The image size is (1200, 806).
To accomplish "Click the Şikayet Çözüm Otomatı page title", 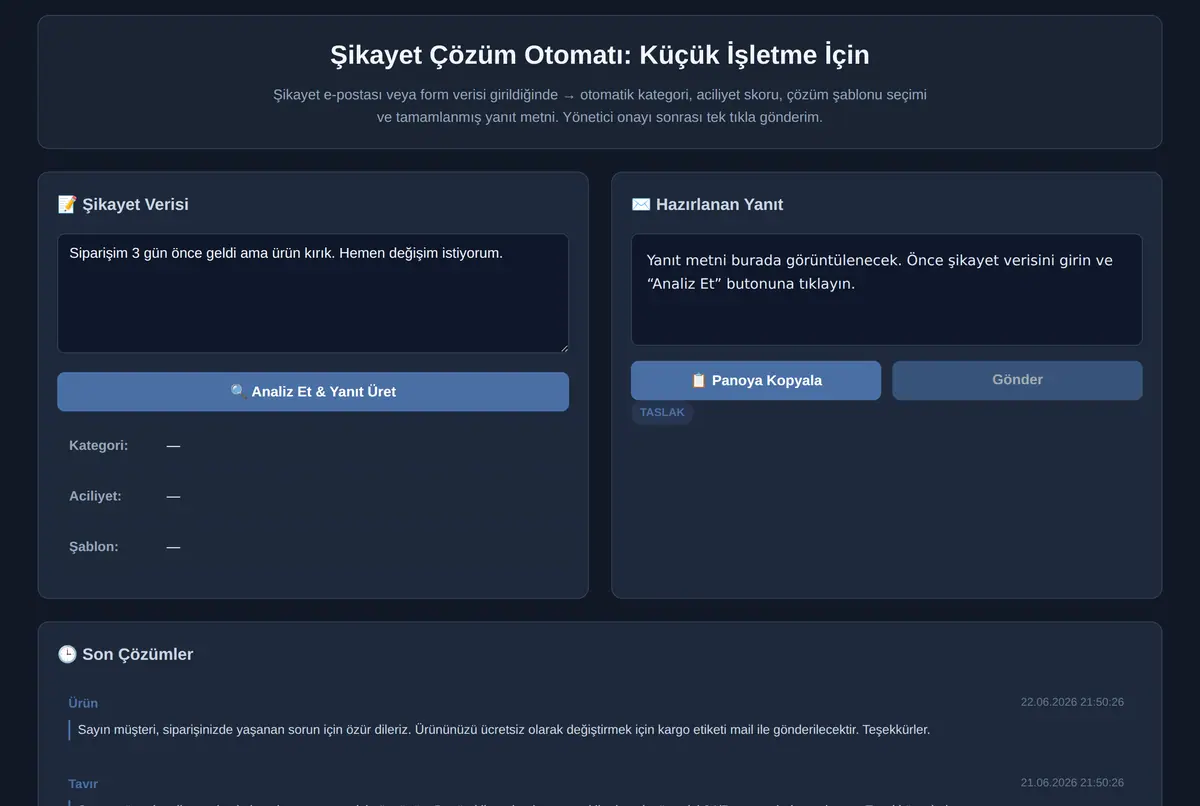I will [x=600, y=54].
